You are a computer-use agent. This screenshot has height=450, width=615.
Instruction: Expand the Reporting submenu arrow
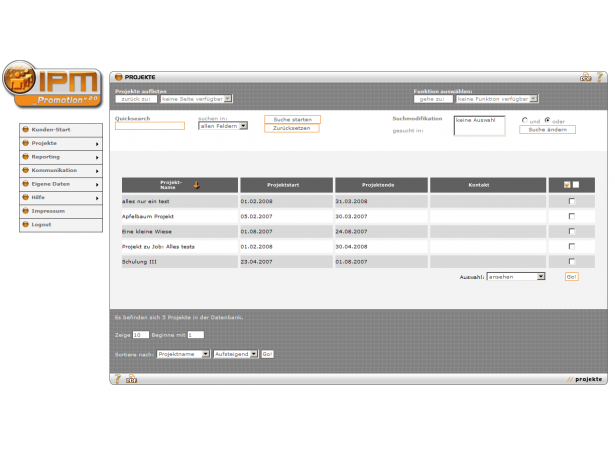pyautogui.click(x=97, y=157)
